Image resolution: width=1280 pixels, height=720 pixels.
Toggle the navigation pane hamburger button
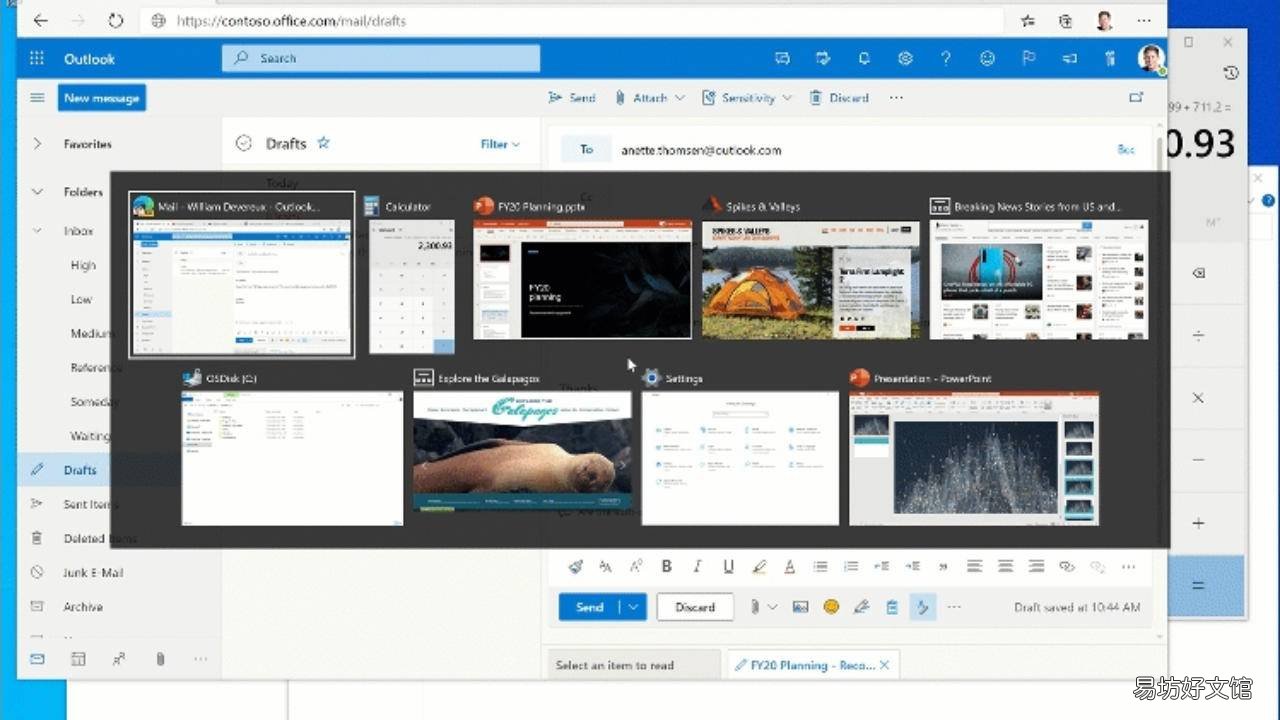[x=37, y=97]
